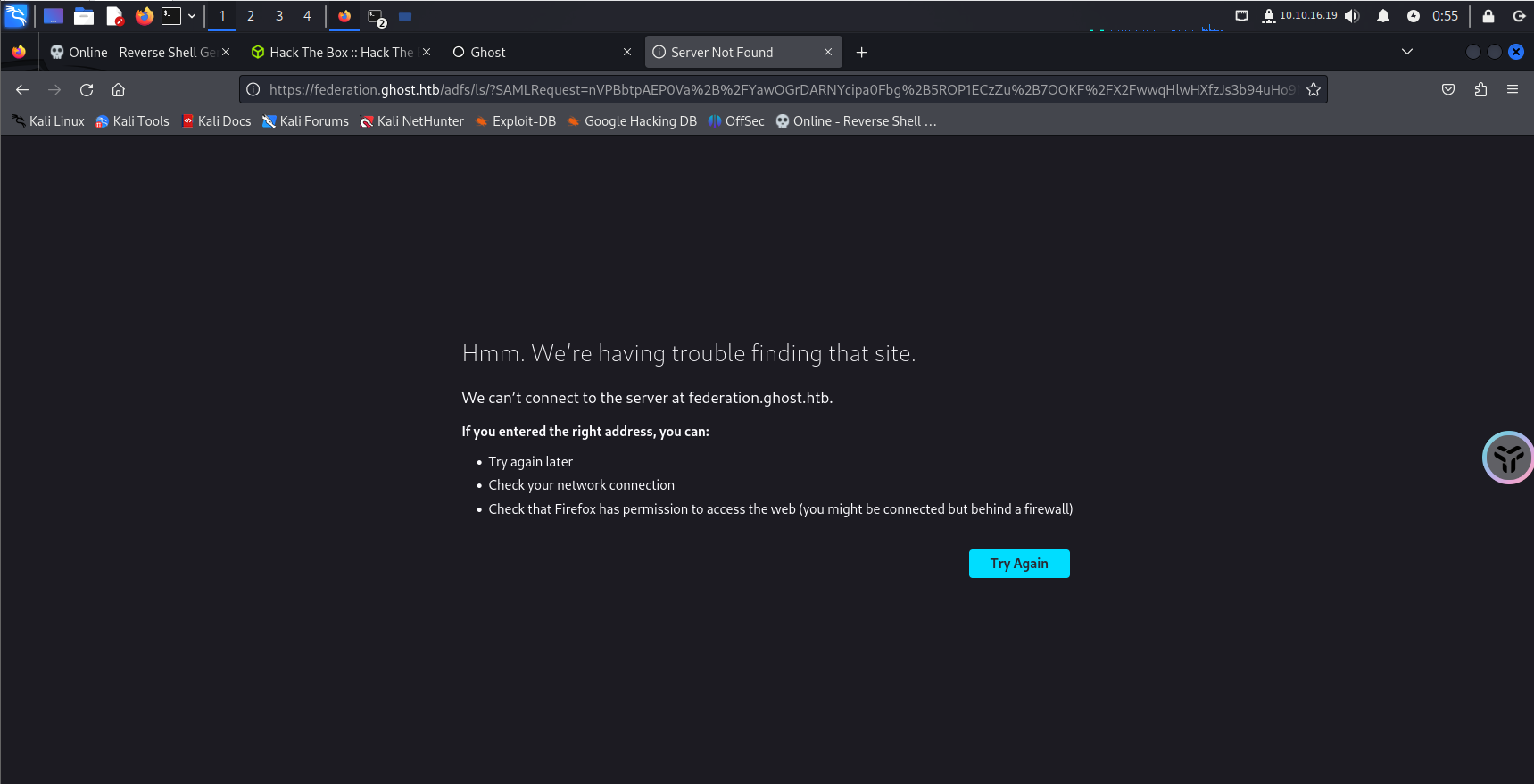View site information icon in address bar
1534x784 pixels.
(x=253, y=90)
